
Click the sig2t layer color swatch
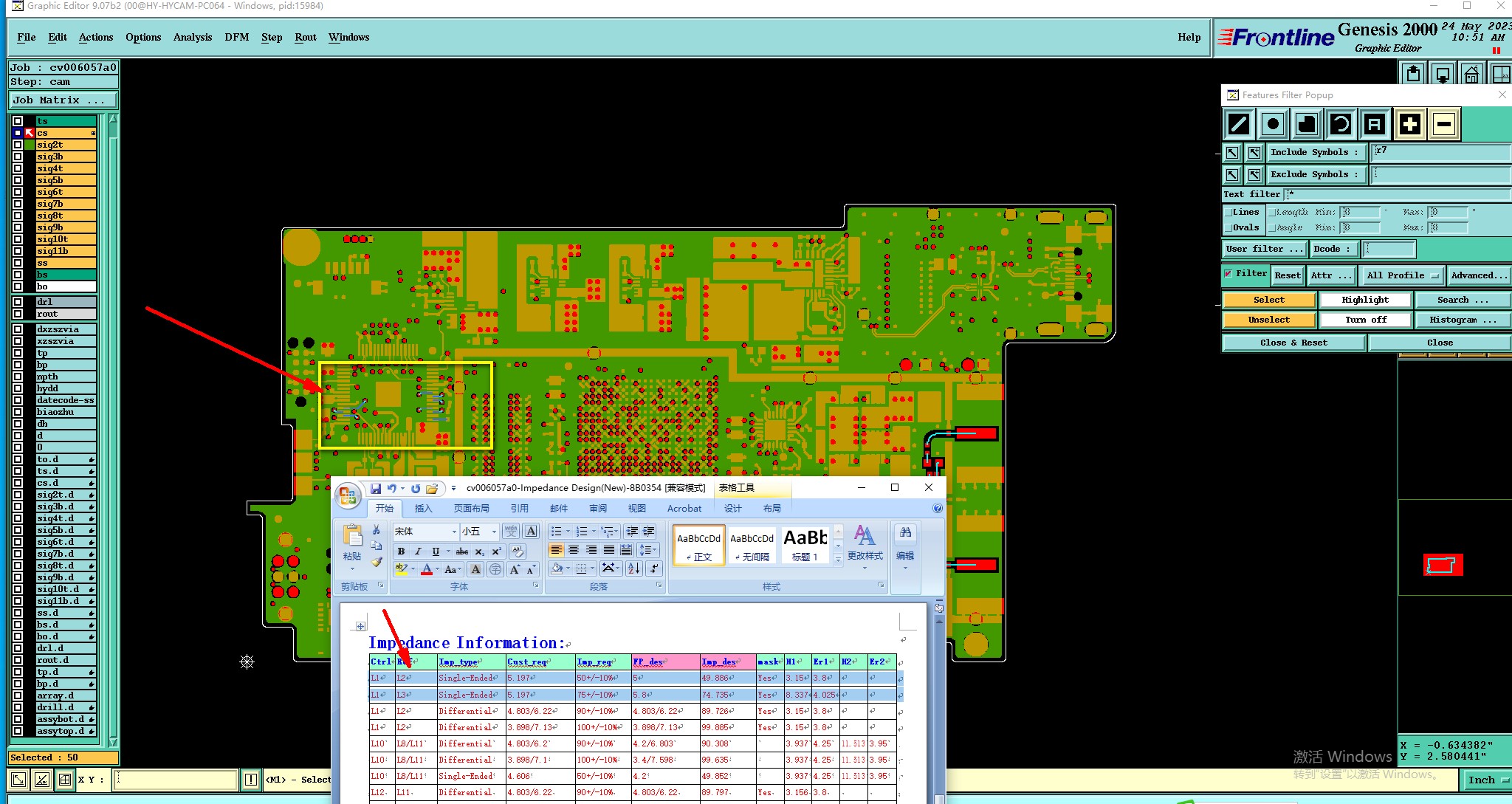click(x=30, y=145)
